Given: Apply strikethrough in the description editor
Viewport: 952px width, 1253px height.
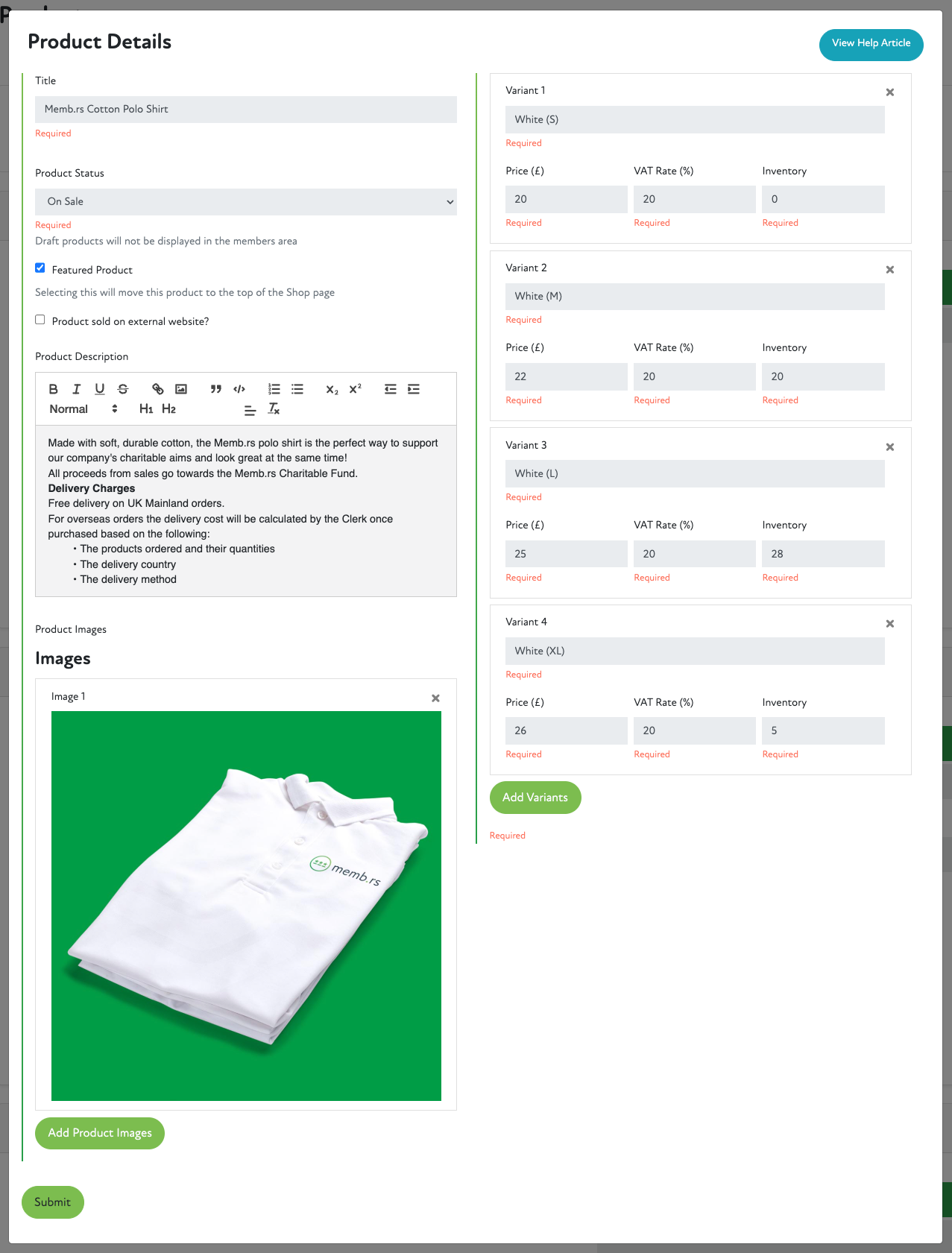Looking at the screenshot, I should (x=123, y=389).
